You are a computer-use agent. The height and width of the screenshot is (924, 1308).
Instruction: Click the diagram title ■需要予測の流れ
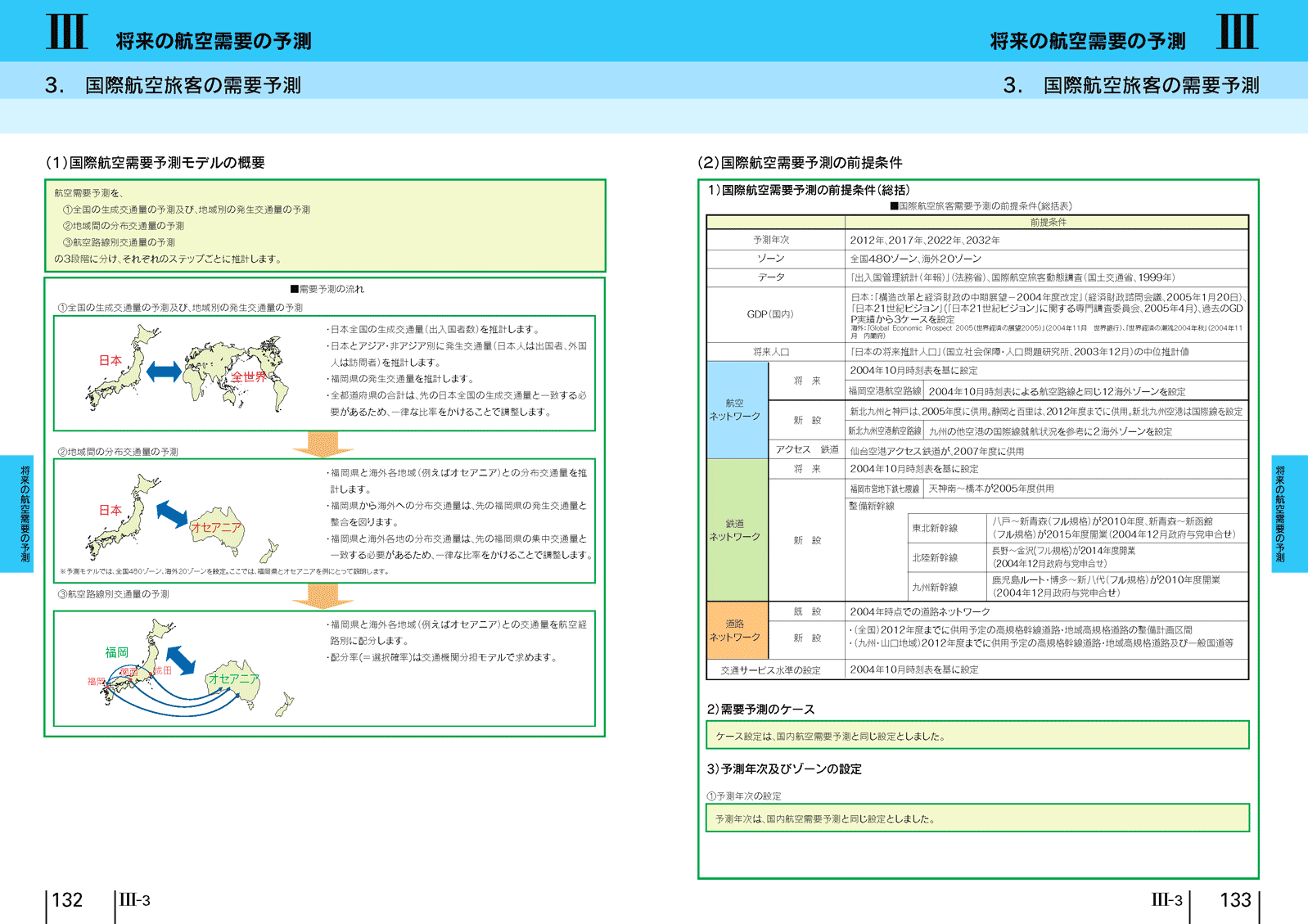[327, 289]
